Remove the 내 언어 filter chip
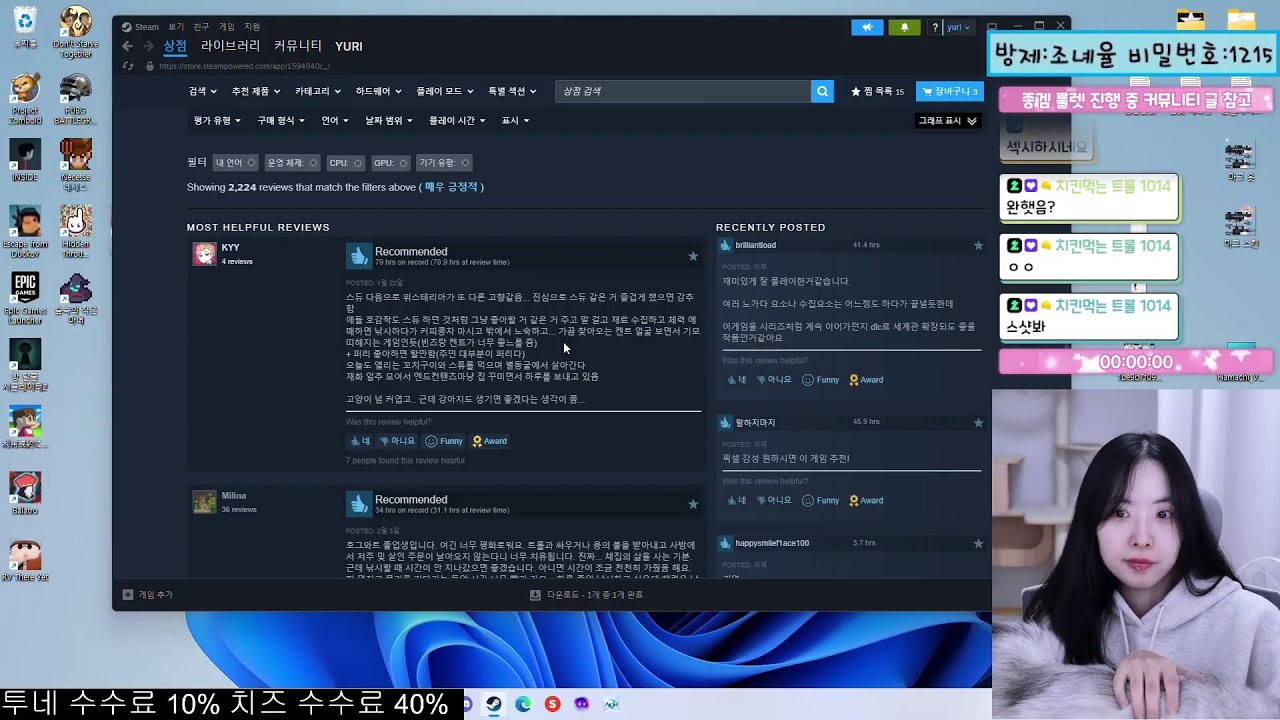 click(x=251, y=162)
